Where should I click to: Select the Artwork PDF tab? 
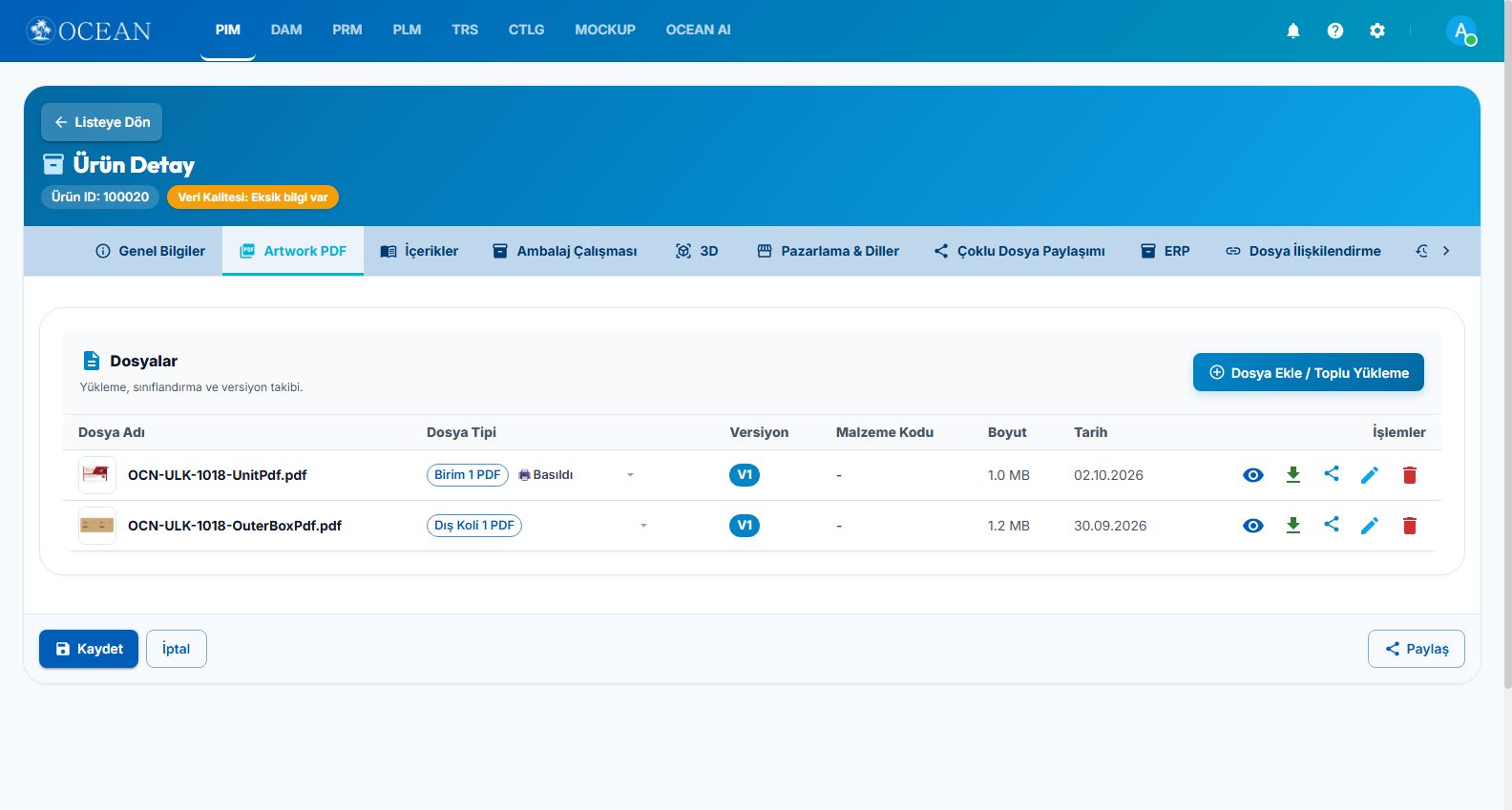click(x=293, y=251)
